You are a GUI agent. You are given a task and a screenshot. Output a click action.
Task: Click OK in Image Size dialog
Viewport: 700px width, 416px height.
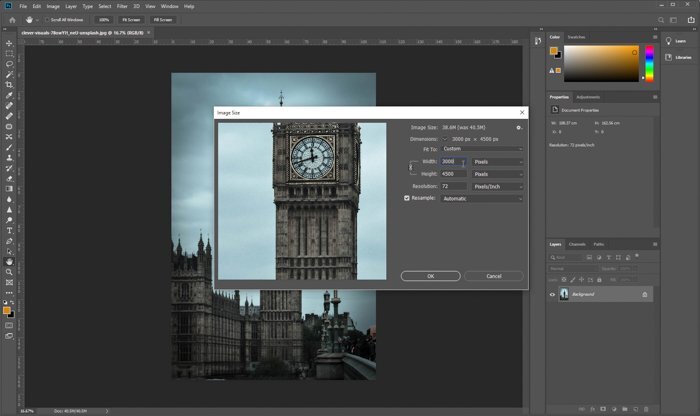tap(431, 276)
